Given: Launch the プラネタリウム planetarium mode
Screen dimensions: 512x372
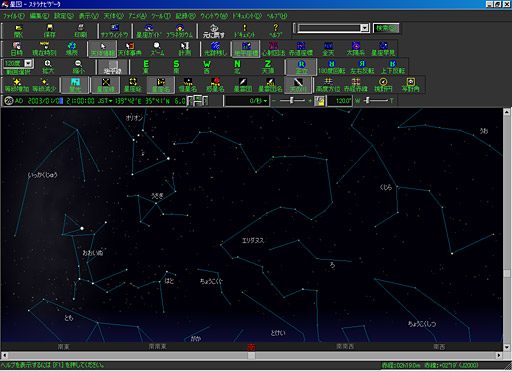Looking at the screenshot, I should 180,31.
